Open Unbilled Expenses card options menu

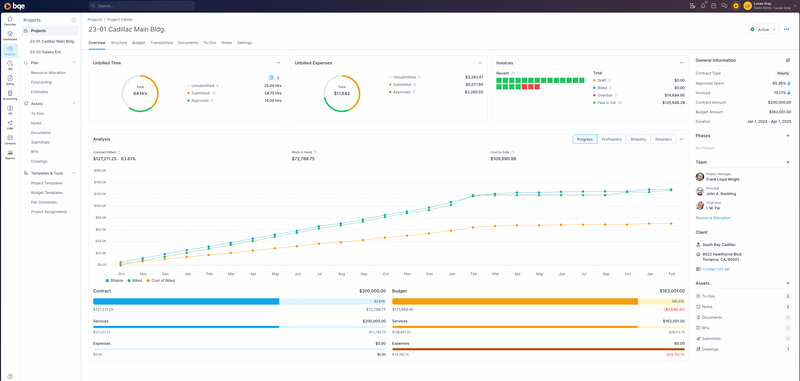[481, 63]
